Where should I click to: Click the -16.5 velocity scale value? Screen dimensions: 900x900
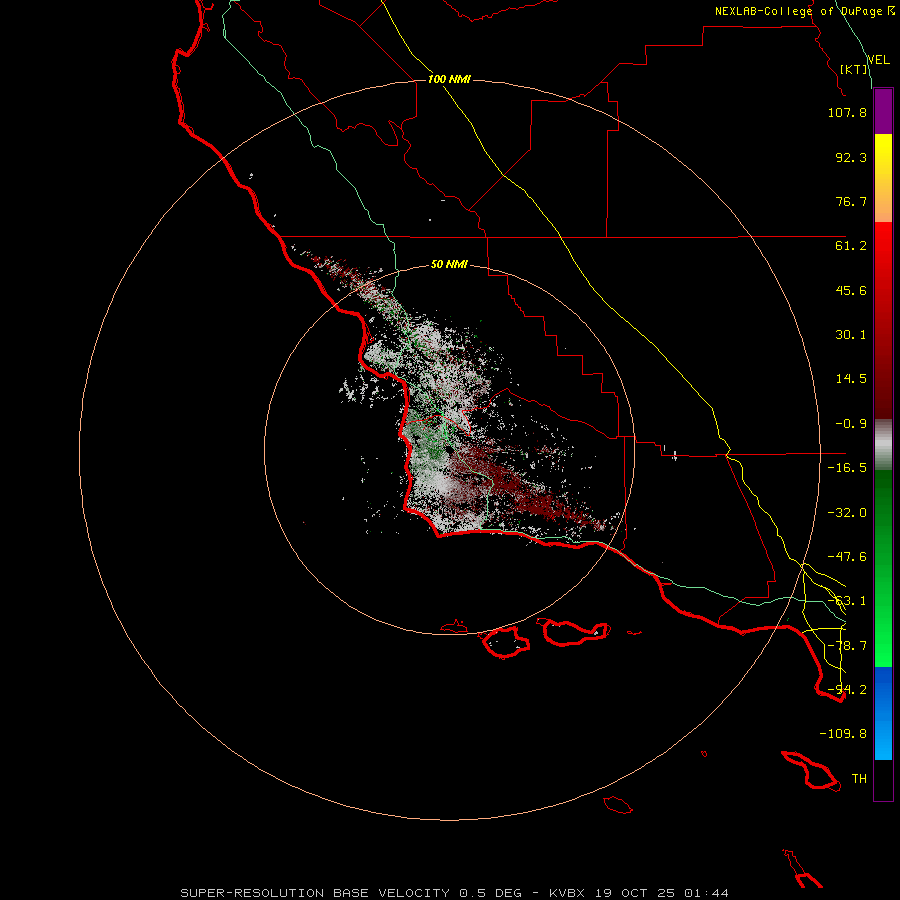tap(847, 468)
